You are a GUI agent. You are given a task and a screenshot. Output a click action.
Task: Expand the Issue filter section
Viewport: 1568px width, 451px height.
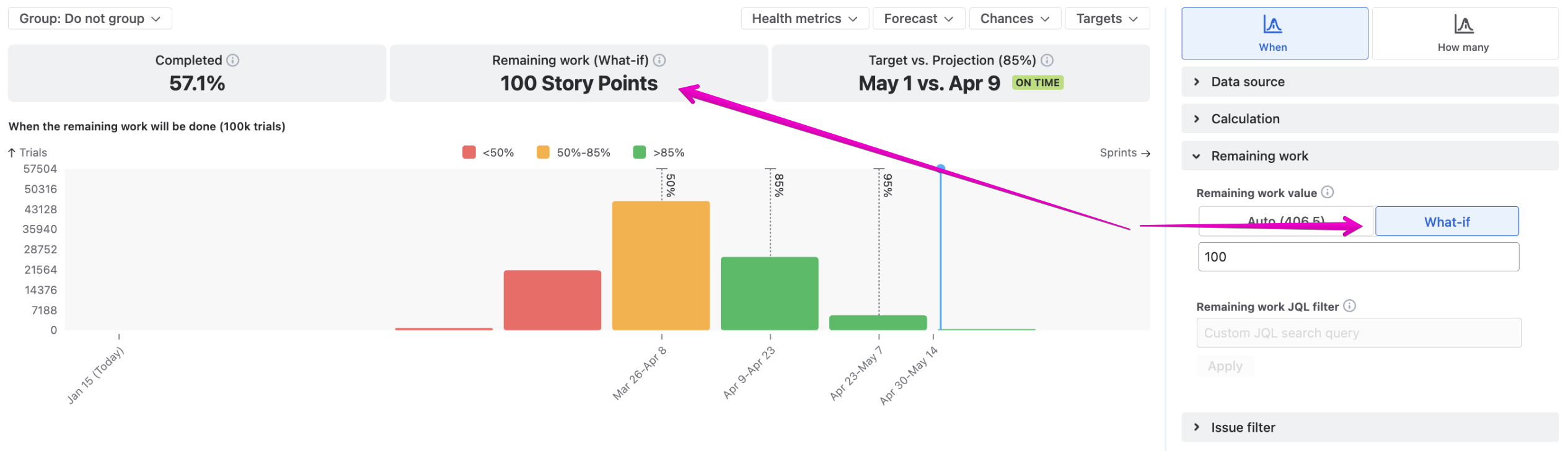pos(1370,427)
